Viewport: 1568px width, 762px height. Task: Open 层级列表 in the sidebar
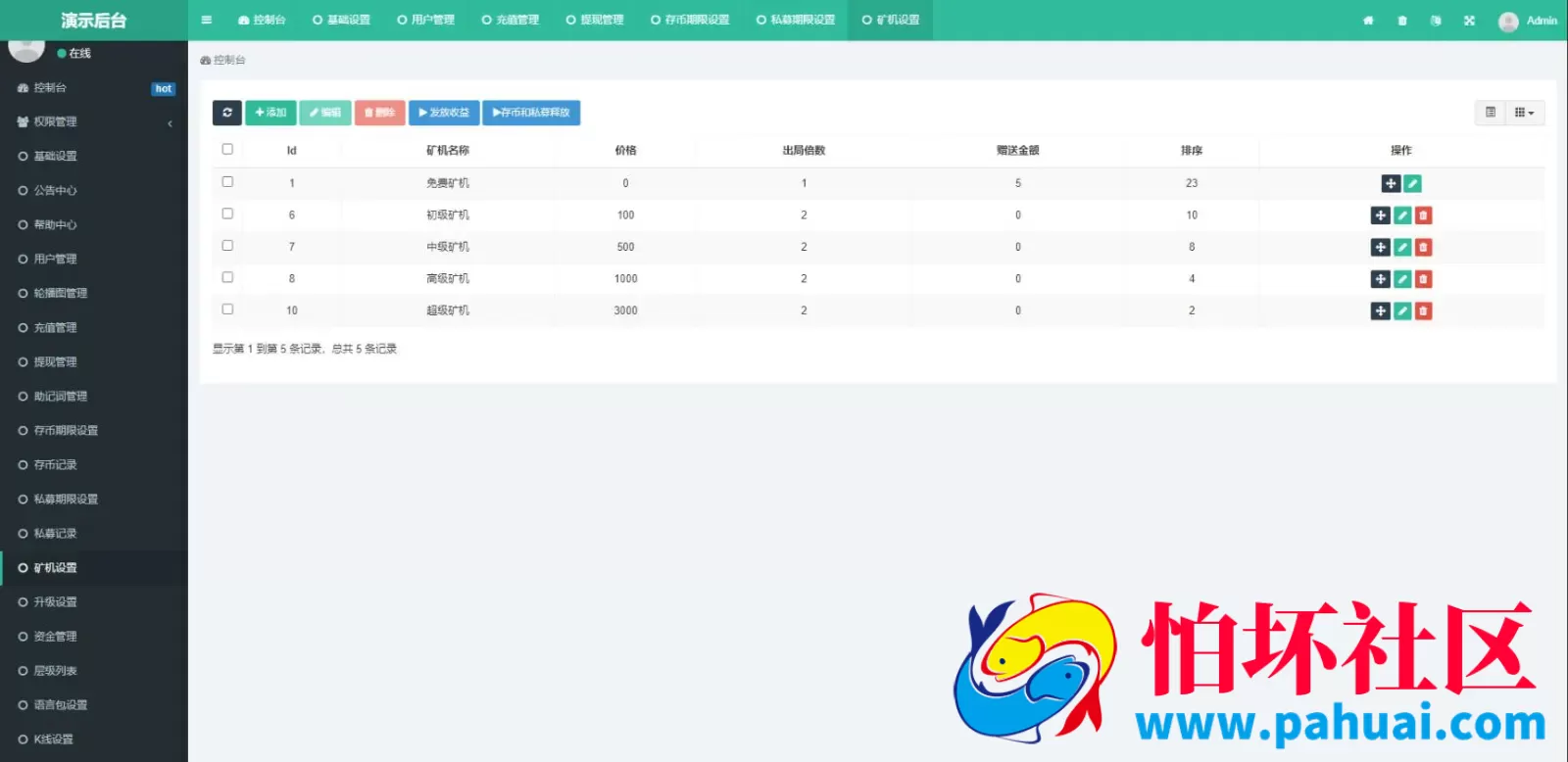click(94, 671)
